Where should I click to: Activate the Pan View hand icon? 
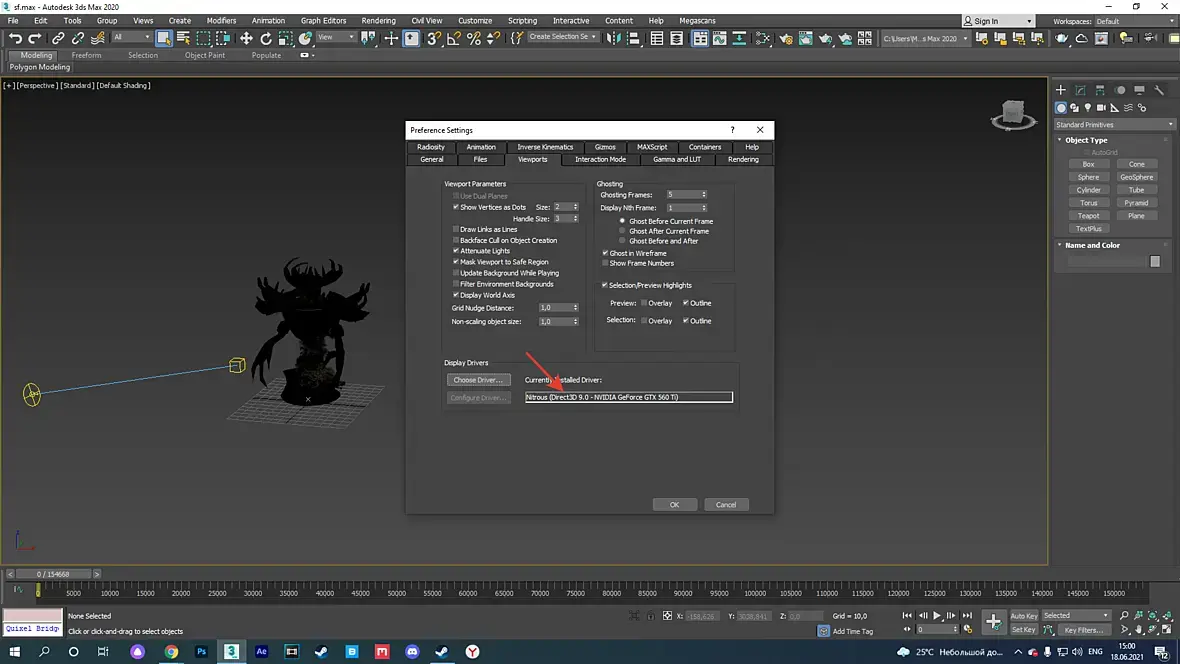tap(1138, 630)
